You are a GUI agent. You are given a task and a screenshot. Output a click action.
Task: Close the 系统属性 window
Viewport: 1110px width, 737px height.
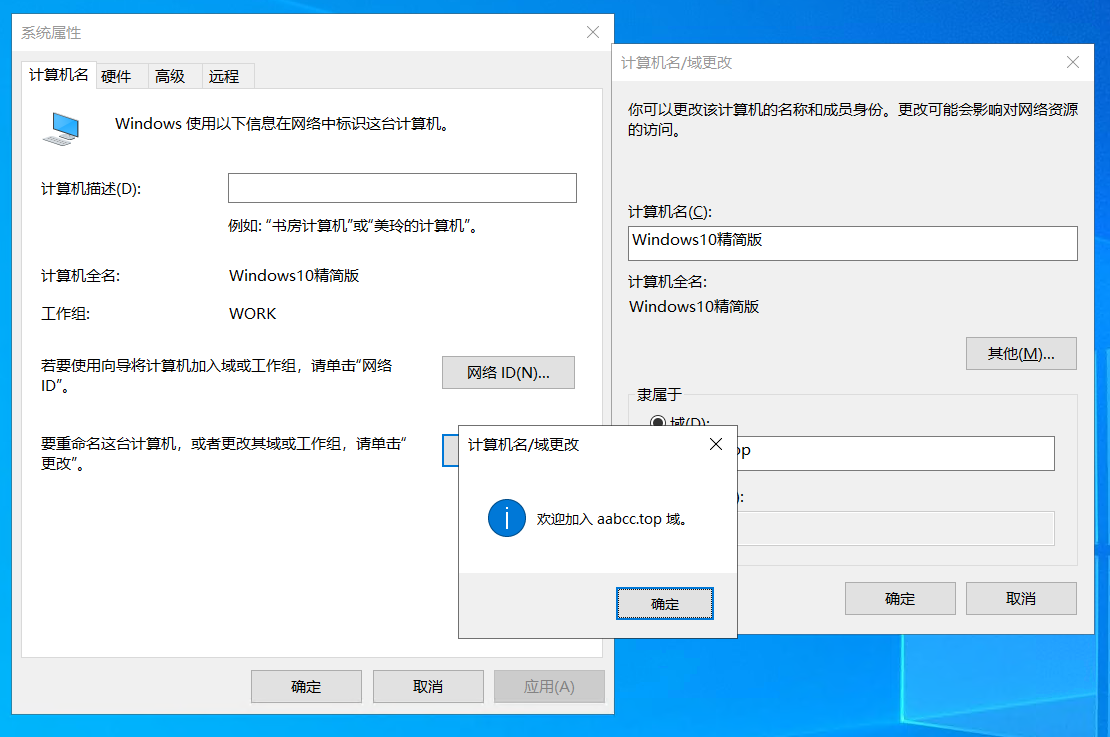click(593, 32)
